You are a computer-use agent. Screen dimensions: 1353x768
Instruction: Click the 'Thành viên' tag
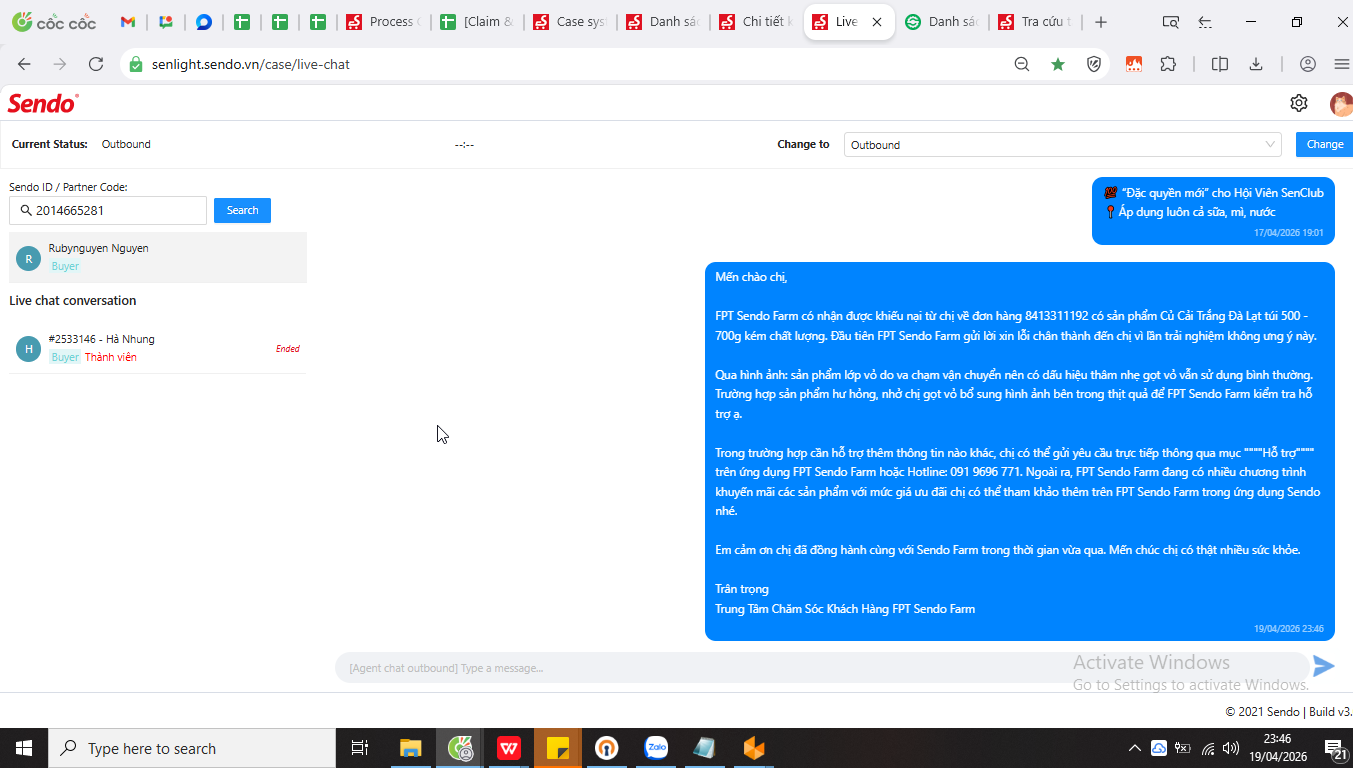pos(111,357)
